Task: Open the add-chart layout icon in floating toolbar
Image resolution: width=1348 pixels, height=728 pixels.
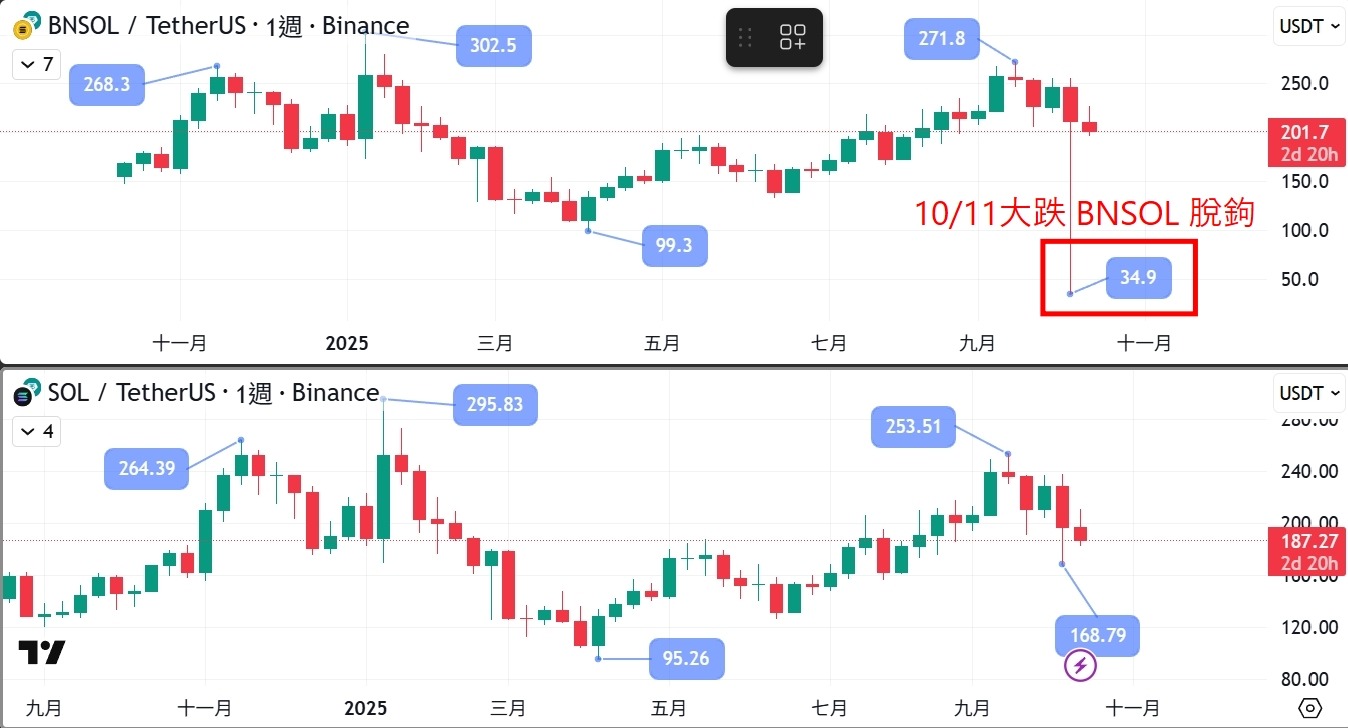Action: tap(791, 36)
